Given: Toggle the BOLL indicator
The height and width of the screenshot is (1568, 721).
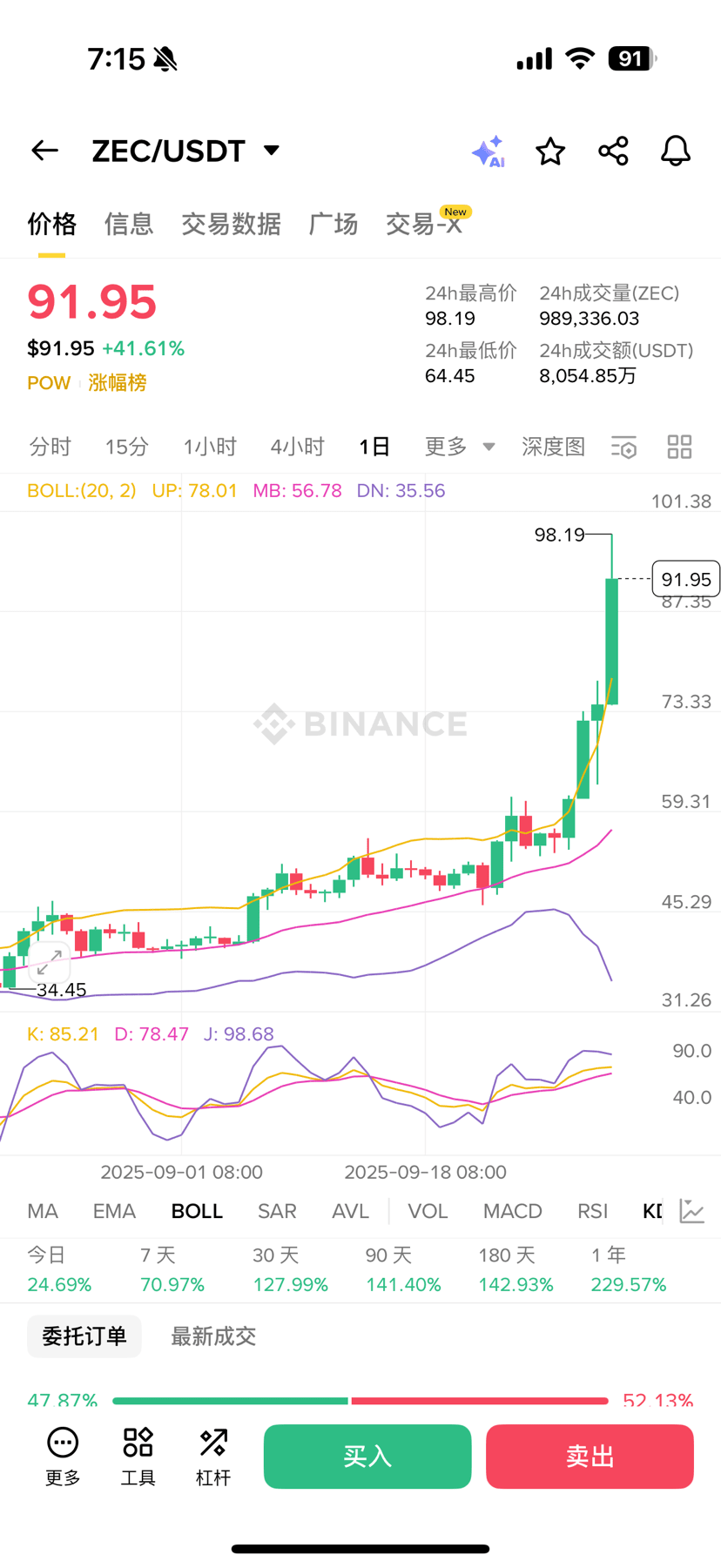Looking at the screenshot, I should click(x=197, y=1211).
